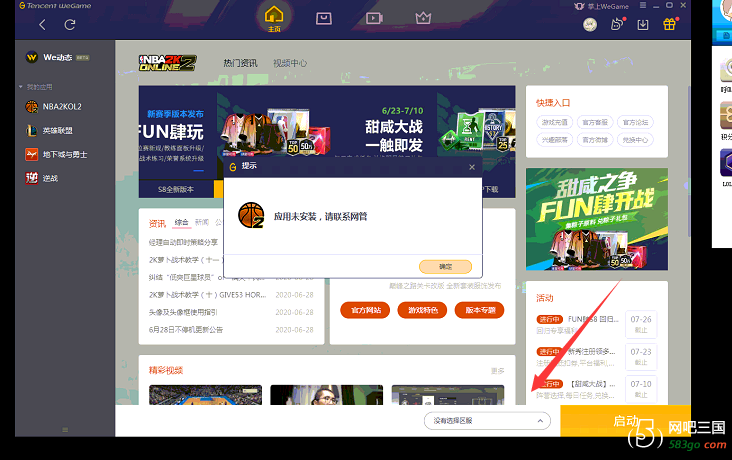Viewport: 732px width, 460px height.
Task: Click the 官方网站 orange button
Action: point(365,310)
